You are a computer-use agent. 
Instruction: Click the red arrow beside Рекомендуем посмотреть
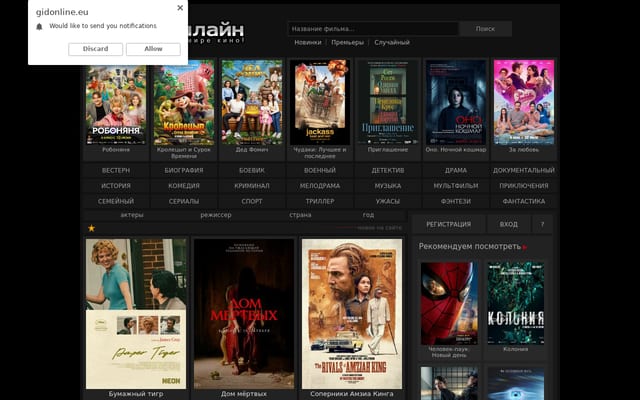525,247
